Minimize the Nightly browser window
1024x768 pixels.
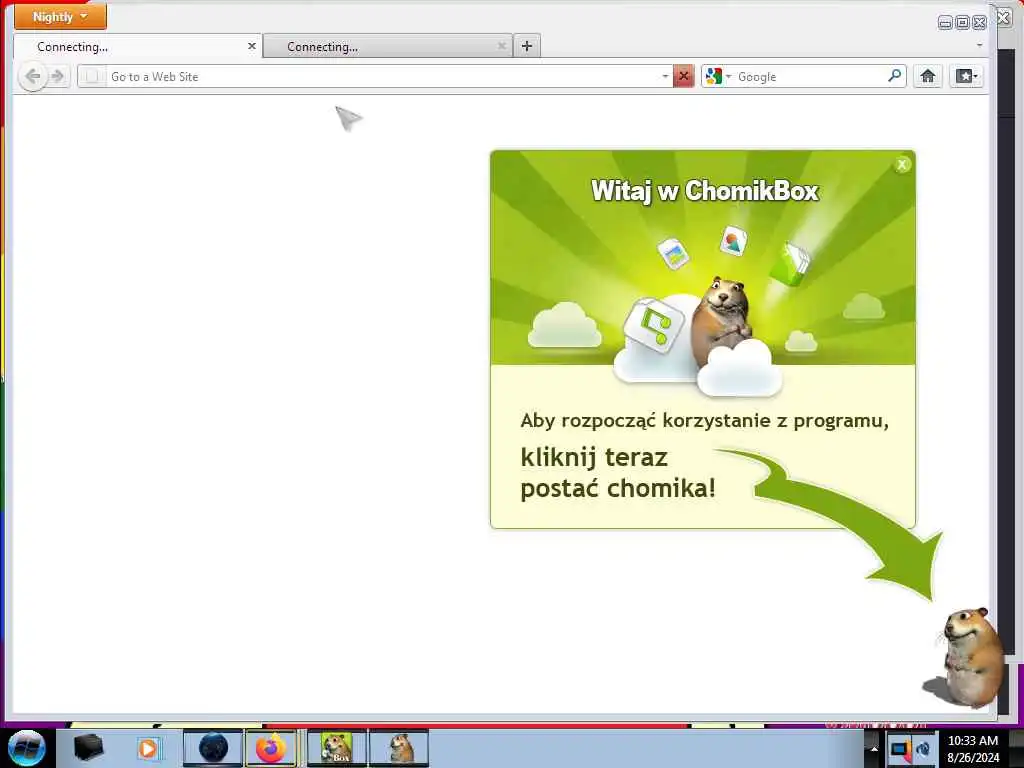(945, 22)
